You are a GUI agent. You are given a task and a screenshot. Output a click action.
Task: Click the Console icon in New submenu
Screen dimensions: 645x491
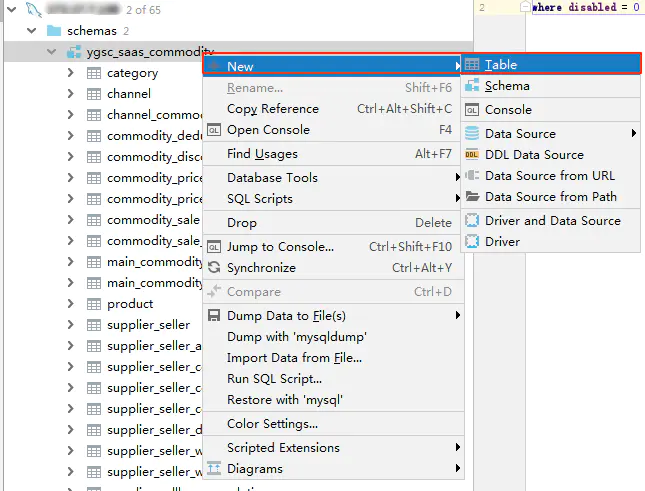pyautogui.click(x=471, y=110)
